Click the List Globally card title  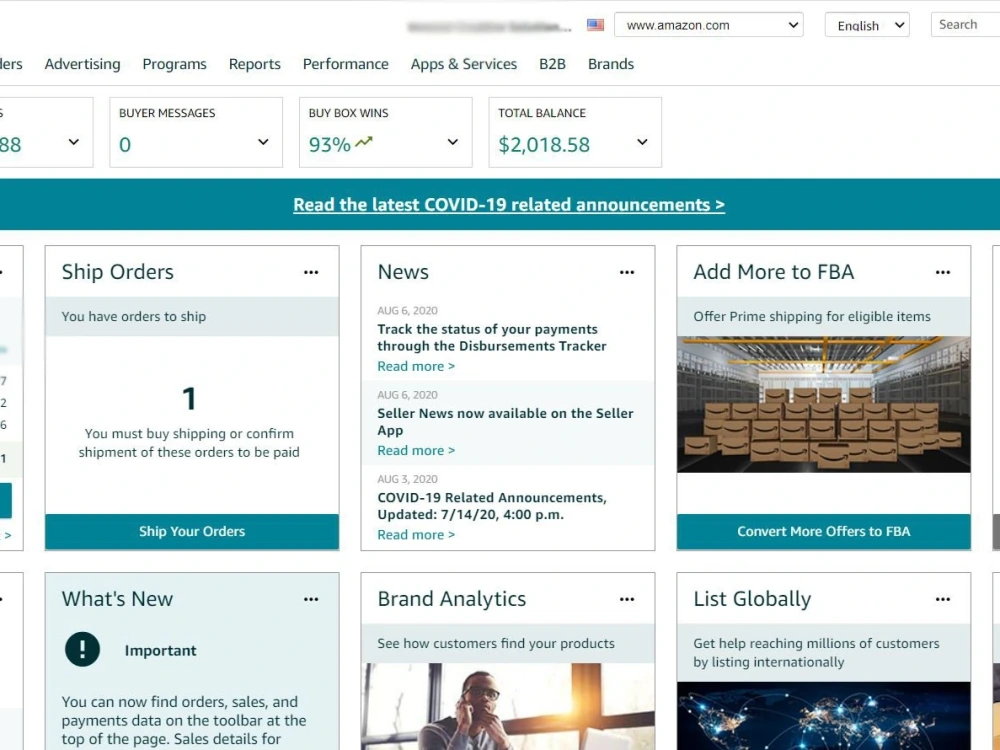pyautogui.click(x=752, y=599)
